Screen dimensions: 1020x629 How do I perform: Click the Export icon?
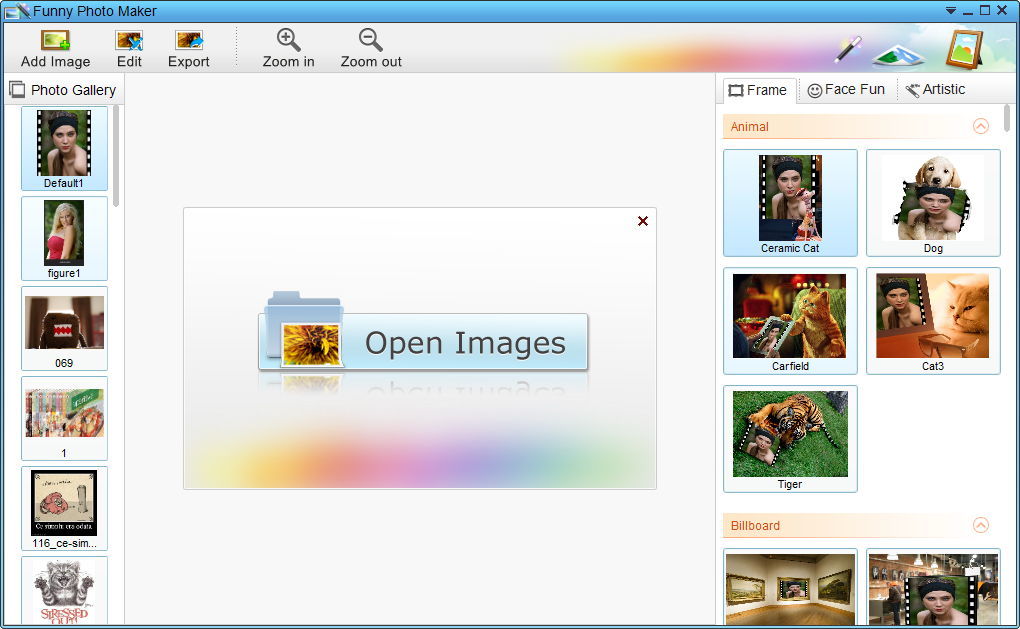189,40
